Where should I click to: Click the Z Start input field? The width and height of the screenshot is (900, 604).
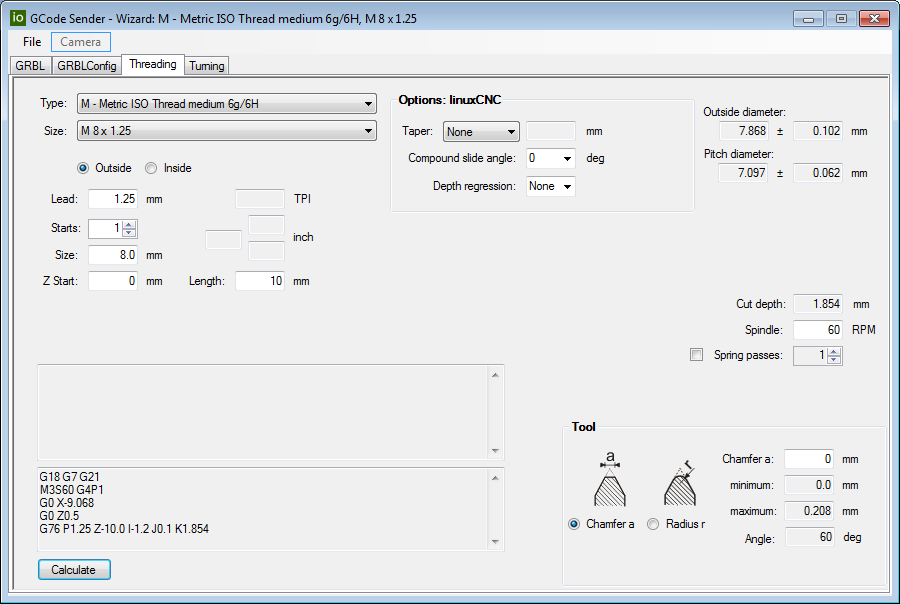(112, 281)
